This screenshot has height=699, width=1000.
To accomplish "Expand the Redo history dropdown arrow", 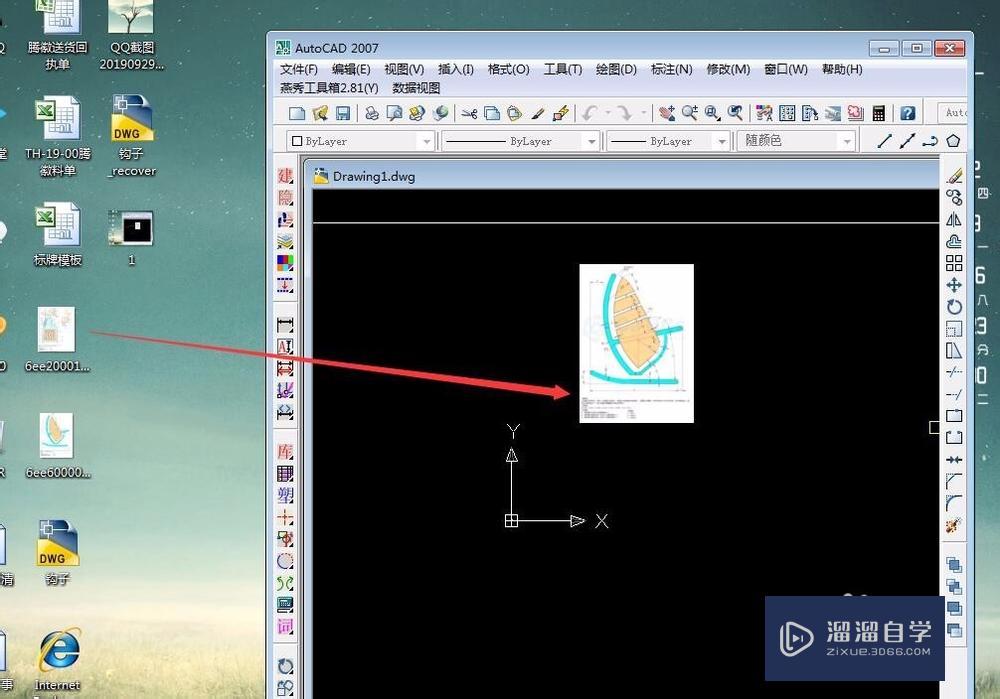I will pos(643,114).
